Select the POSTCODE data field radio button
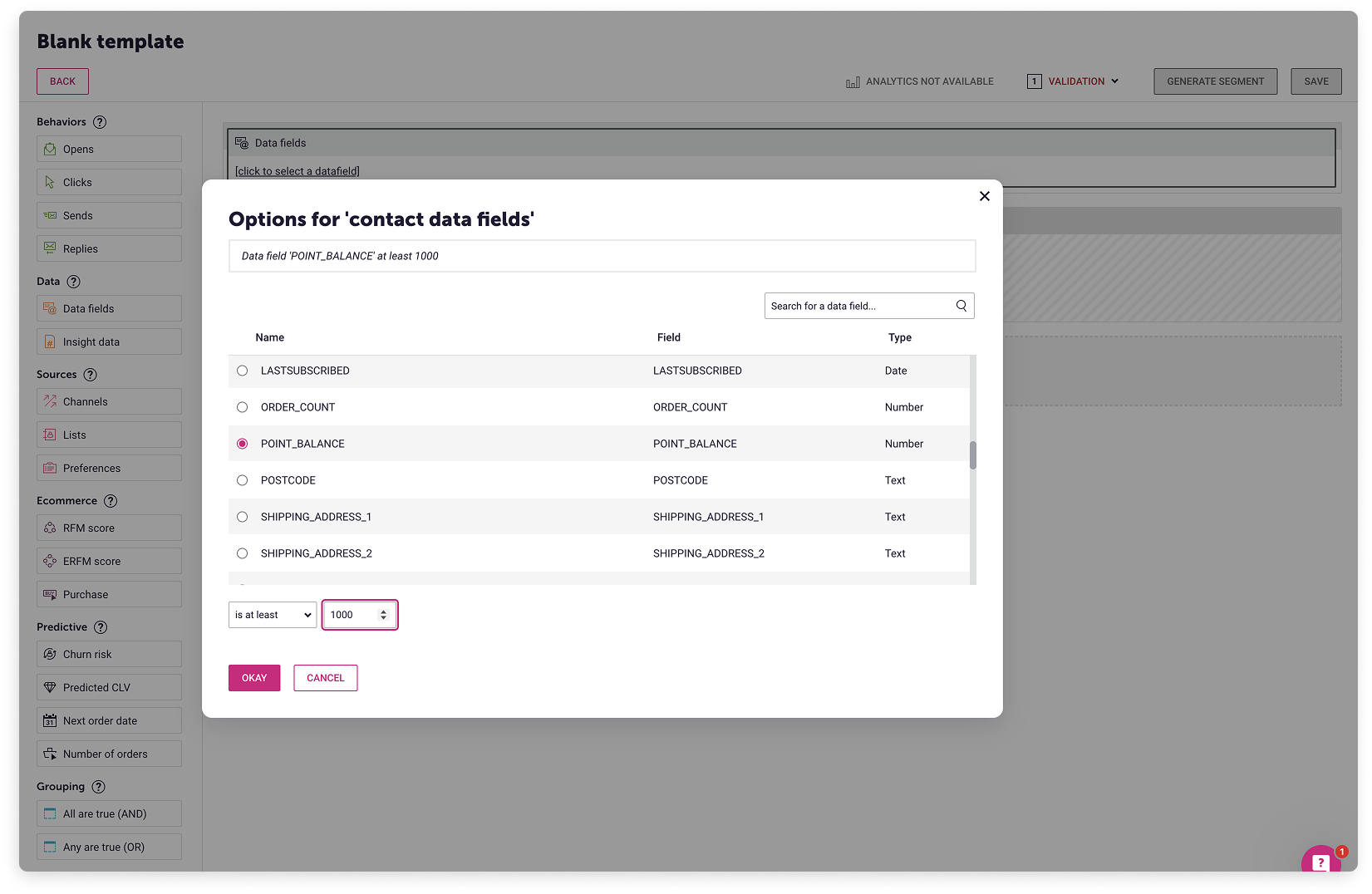Image resolution: width=1372 pixels, height=894 pixels. 242,480
